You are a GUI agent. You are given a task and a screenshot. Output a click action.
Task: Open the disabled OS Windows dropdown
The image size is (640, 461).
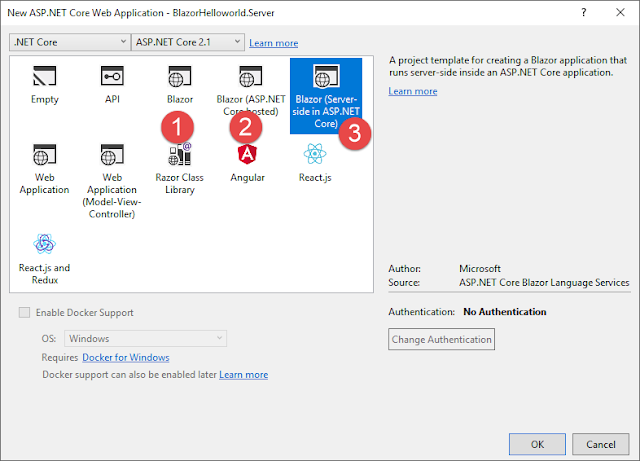(x=145, y=339)
